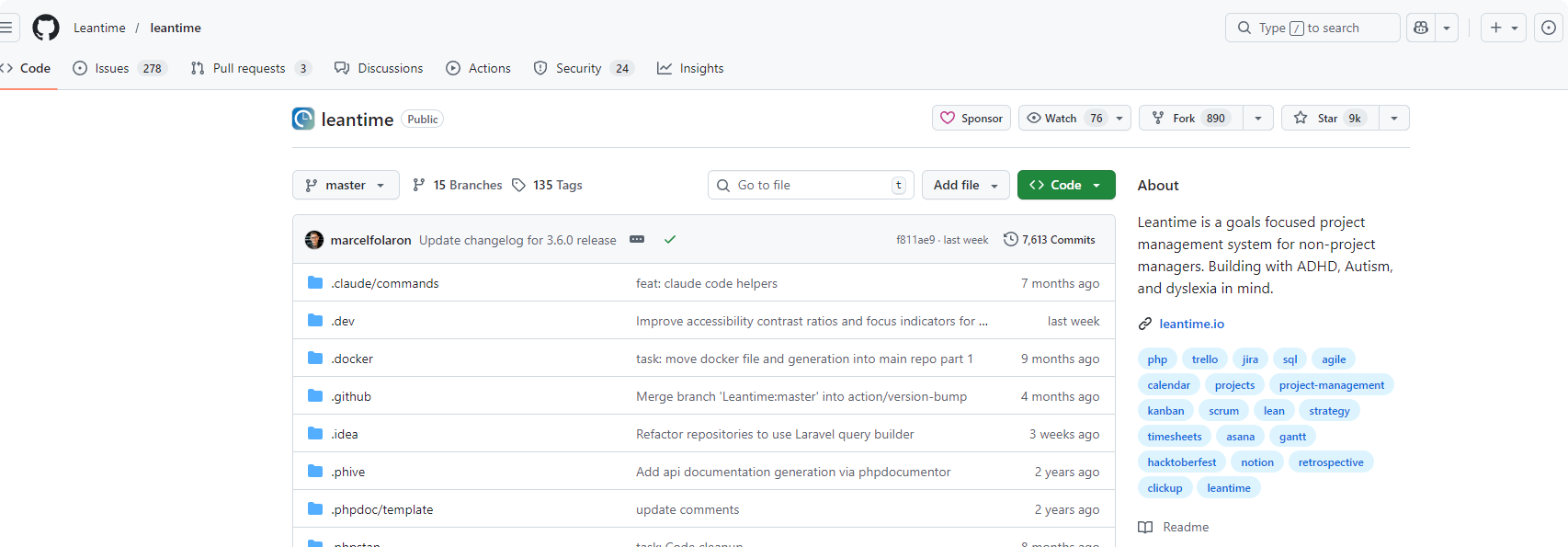Image resolution: width=1568 pixels, height=547 pixels.
Task: Expand the commit message ellipsis button
Action: click(637, 239)
